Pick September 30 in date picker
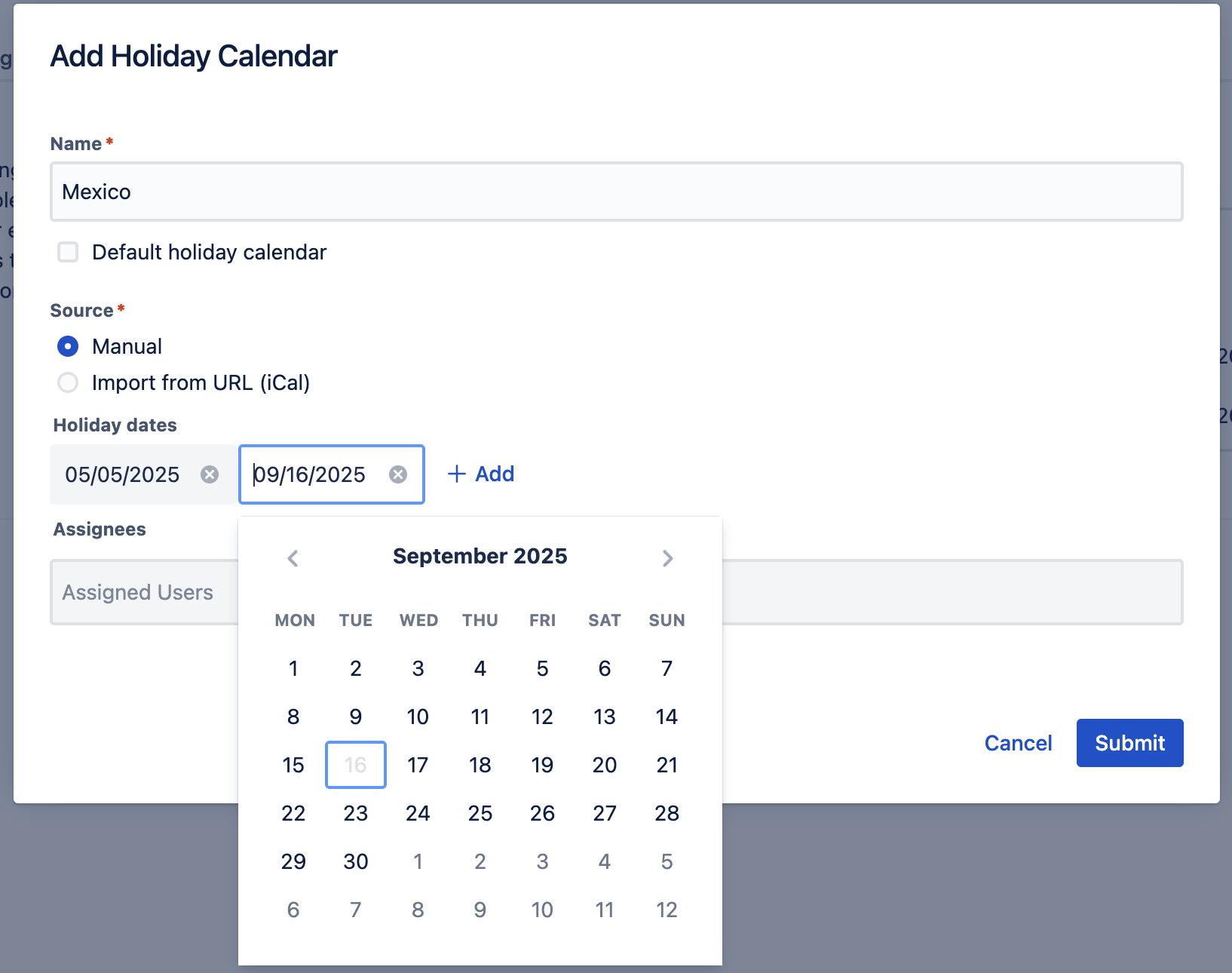The height and width of the screenshot is (973, 1232). pos(356,861)
